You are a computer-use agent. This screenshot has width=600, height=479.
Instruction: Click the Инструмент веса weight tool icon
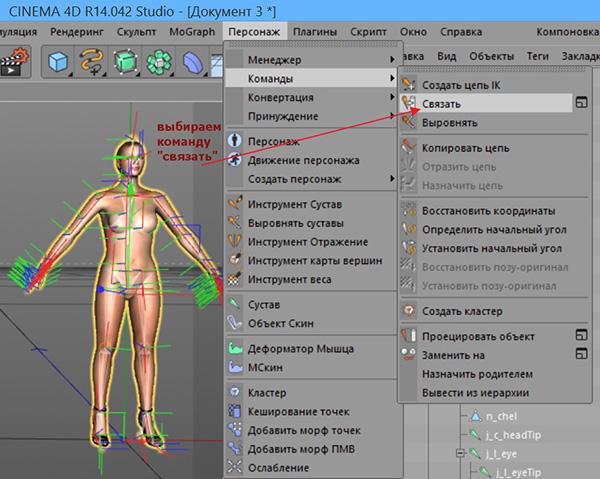235,279
